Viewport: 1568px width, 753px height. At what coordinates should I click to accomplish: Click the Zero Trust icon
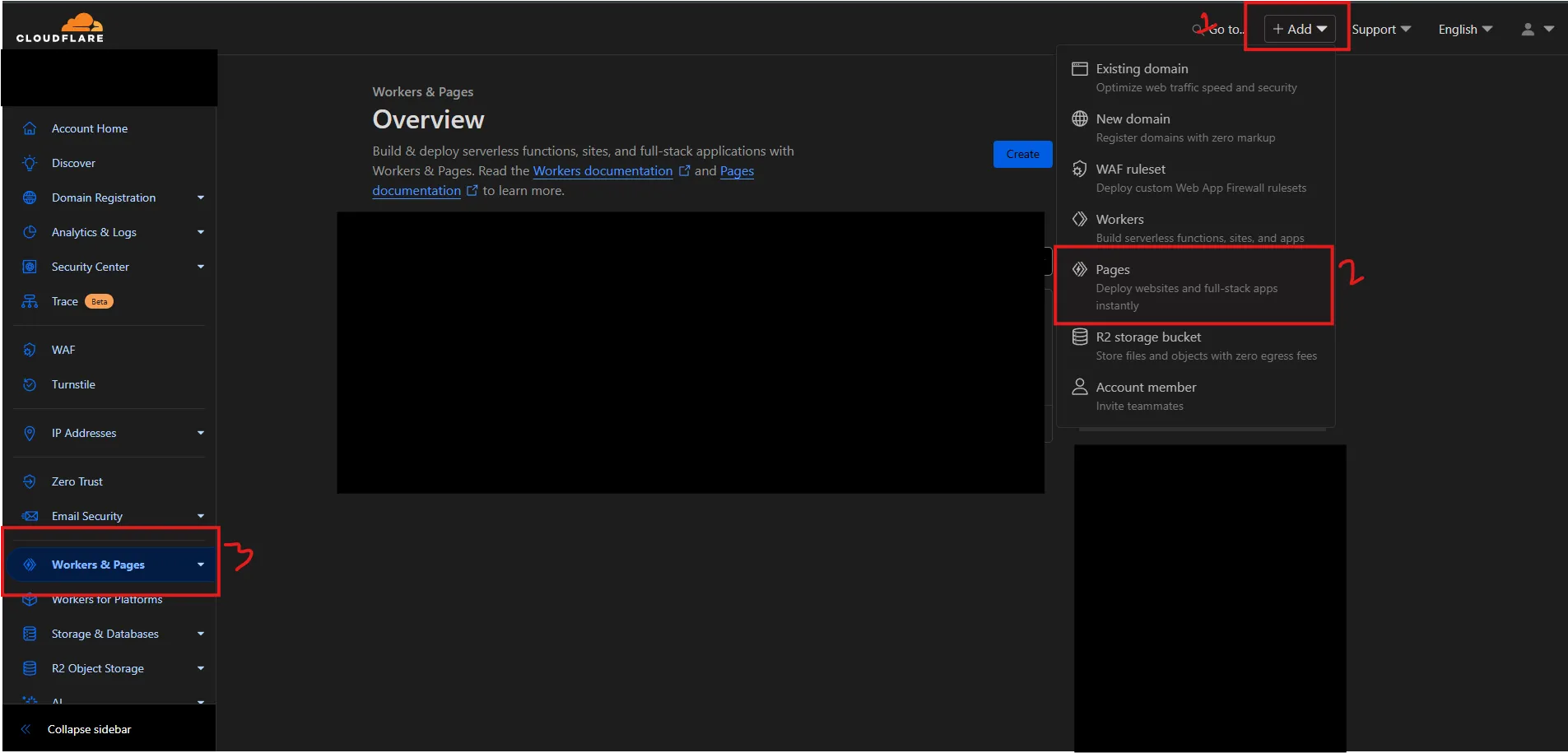click(30, 481)
